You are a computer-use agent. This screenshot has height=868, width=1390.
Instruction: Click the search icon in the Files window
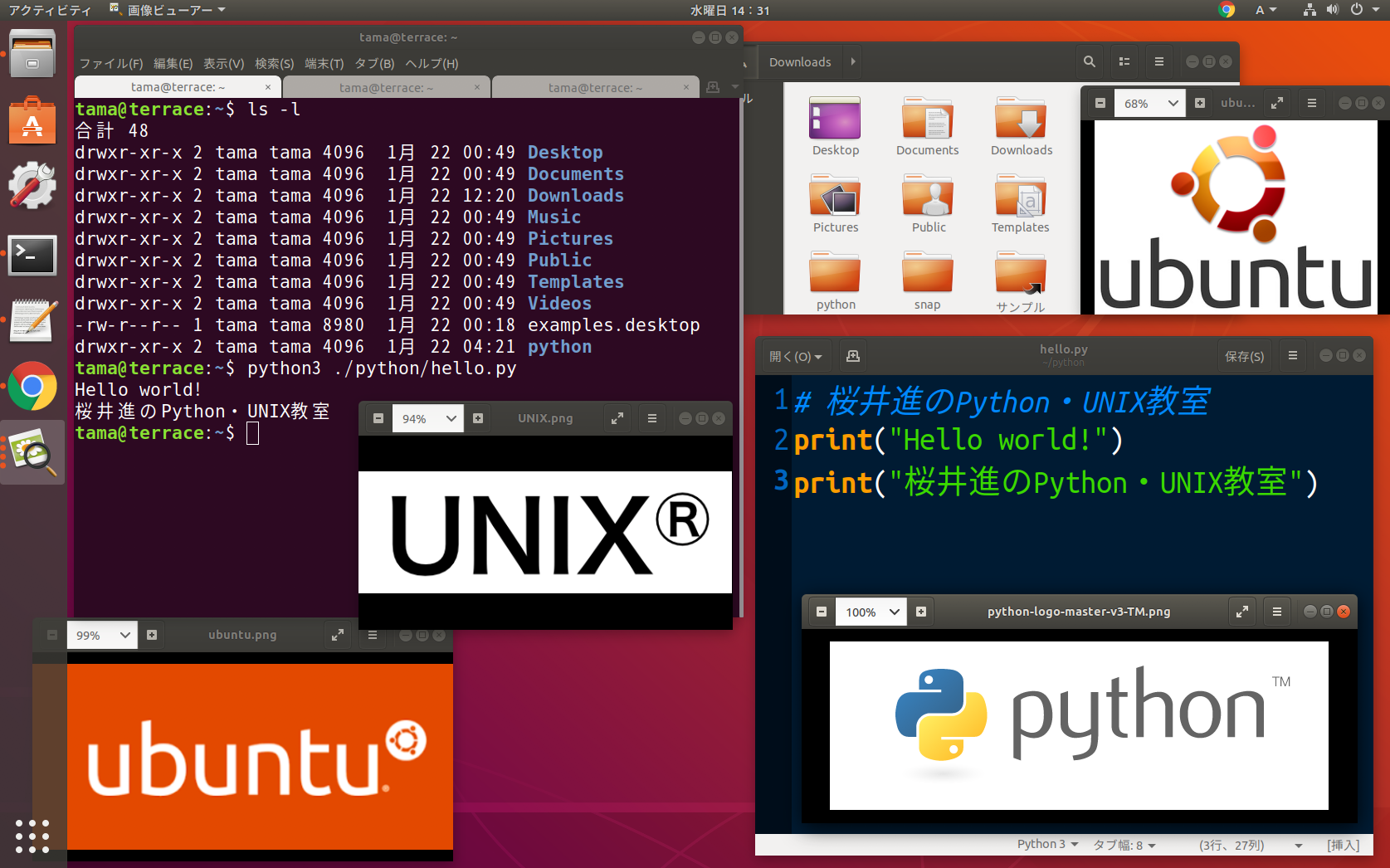tap(1090, 61)
